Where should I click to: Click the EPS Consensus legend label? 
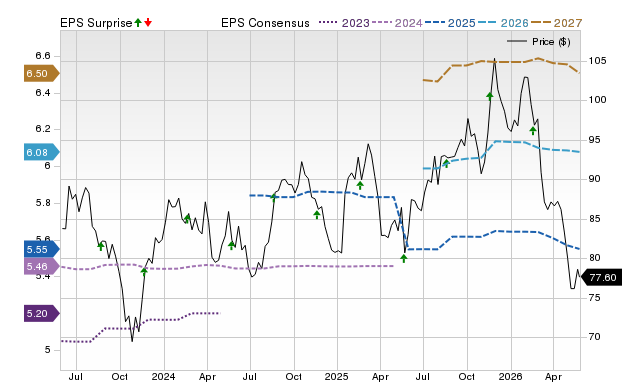(265, 23)
